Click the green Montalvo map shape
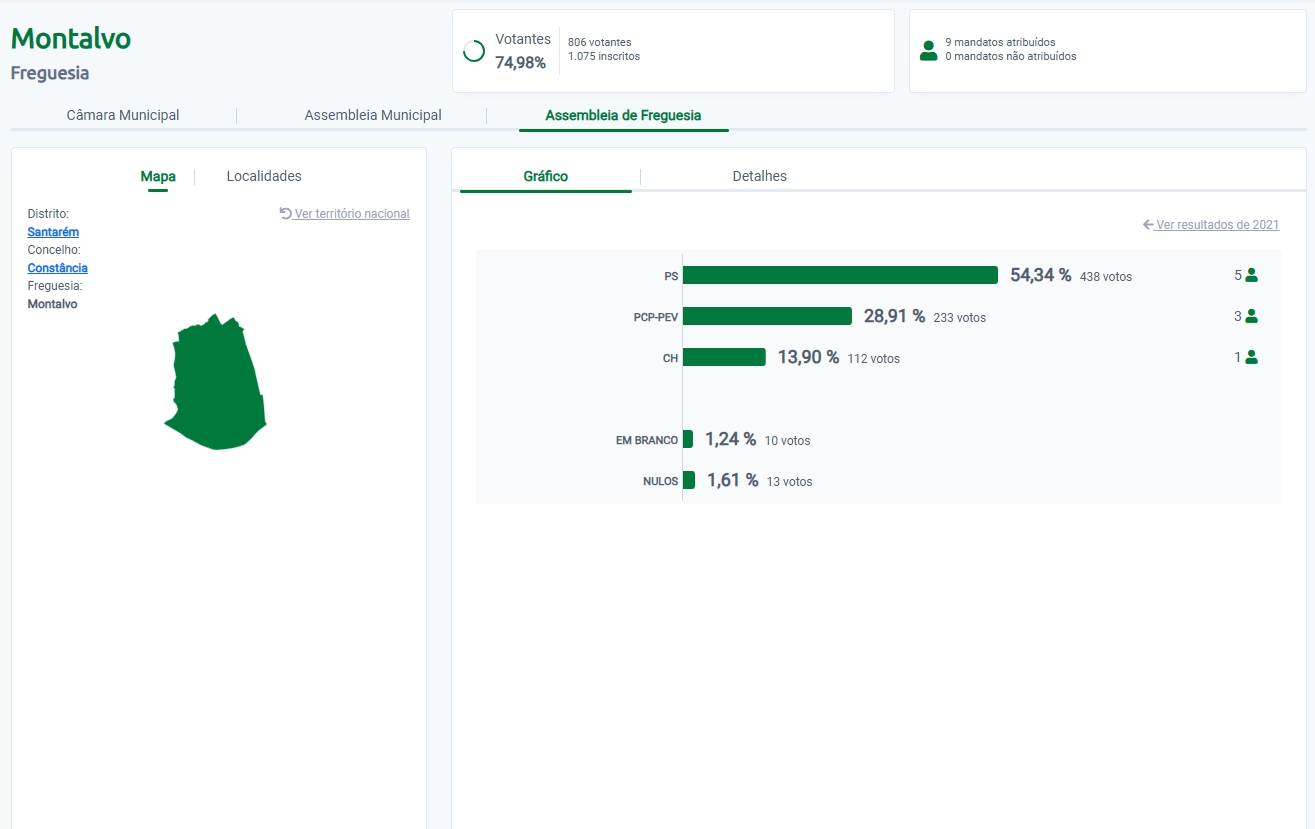The height and width of the screenshot is (829, 1315). tap(217, 385)
